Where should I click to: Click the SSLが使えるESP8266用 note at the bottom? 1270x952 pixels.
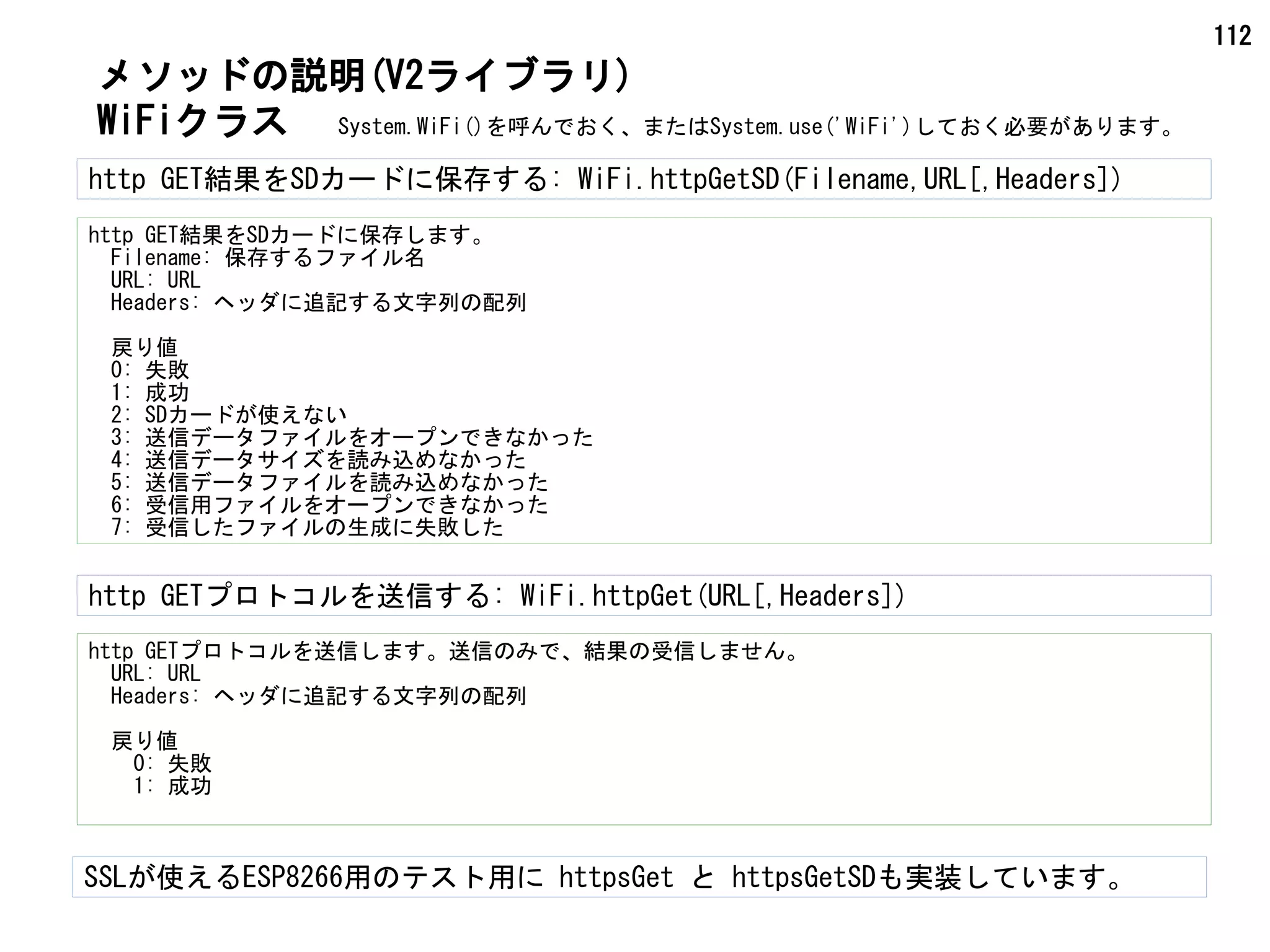click(639, 877)
